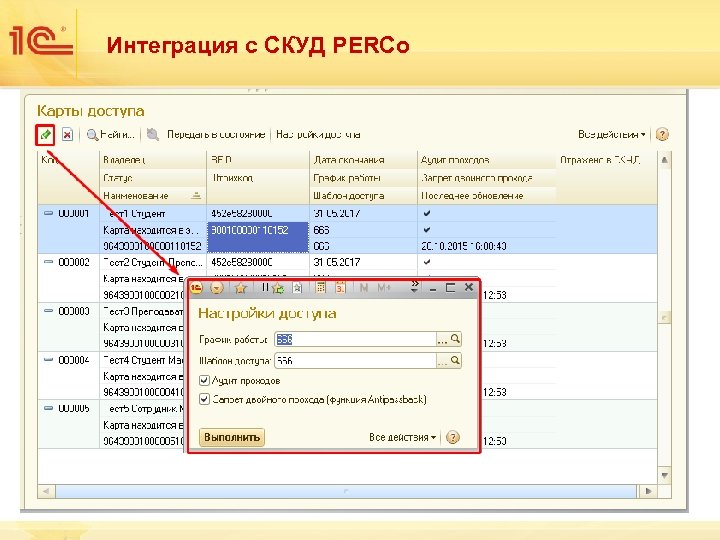This screenshot has height=540, width=720.
Task: Click the magnifier icon for Шаблон доступа
Action: point(455,361)
